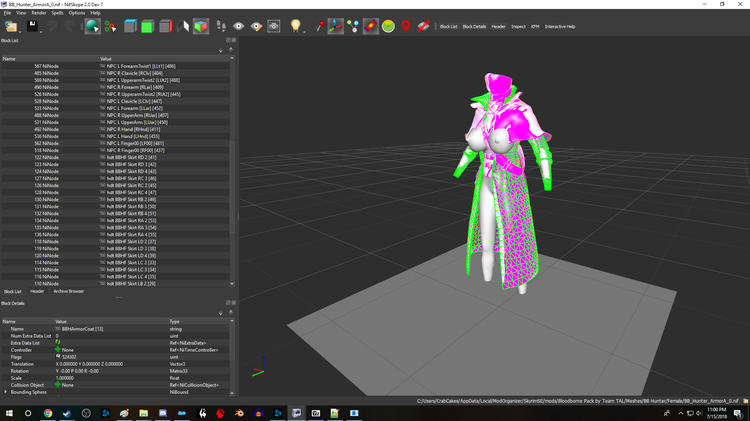Float the Block List panel
This screenshot has height=421, width=750.
click(x=228, y=40)
